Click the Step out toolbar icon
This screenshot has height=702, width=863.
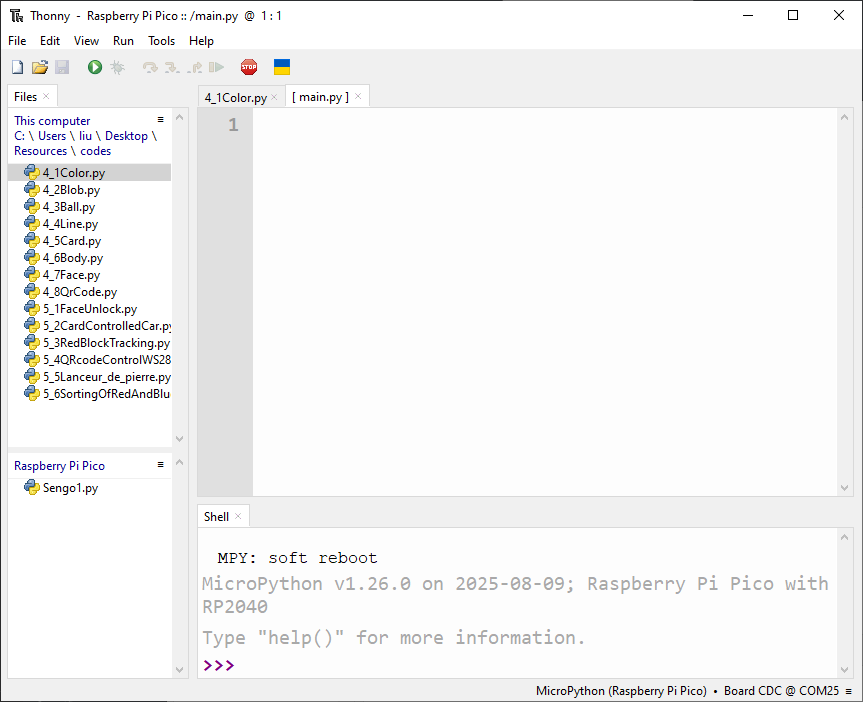point(194,67)
